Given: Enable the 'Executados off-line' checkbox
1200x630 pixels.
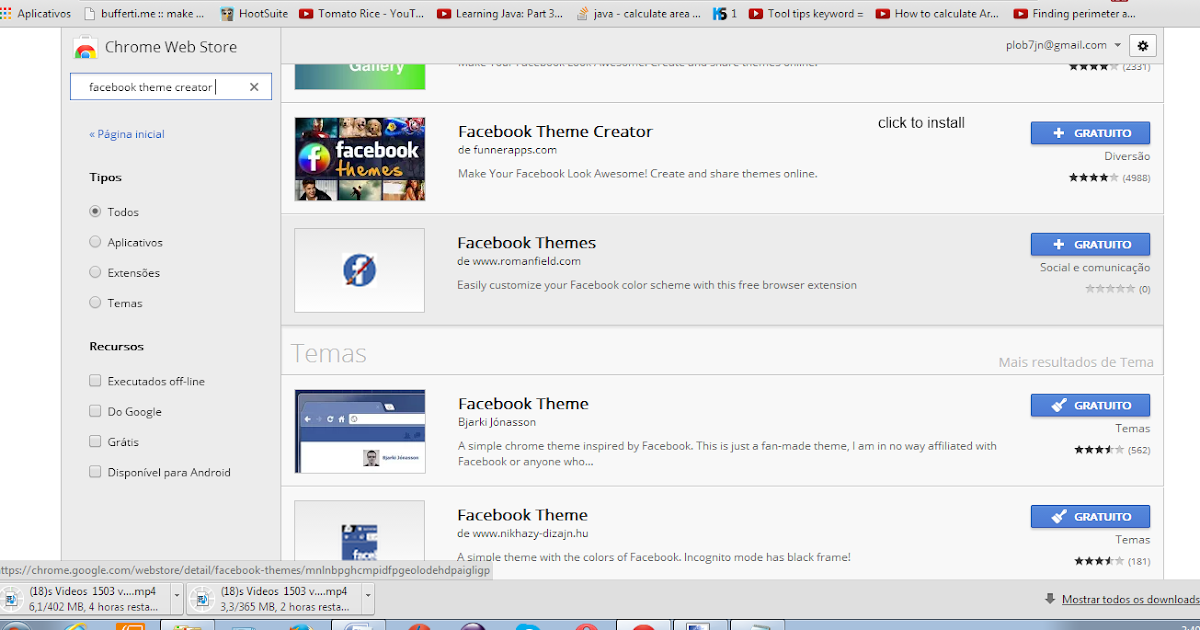Looking at the screenshot, I should 95,381.
